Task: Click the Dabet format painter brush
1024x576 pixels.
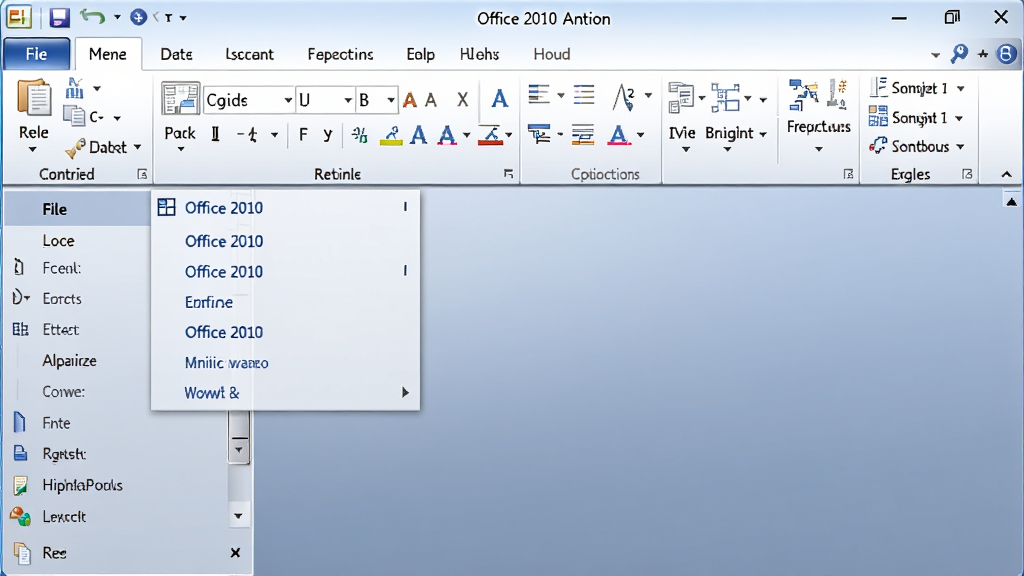Action: [75, 148]
